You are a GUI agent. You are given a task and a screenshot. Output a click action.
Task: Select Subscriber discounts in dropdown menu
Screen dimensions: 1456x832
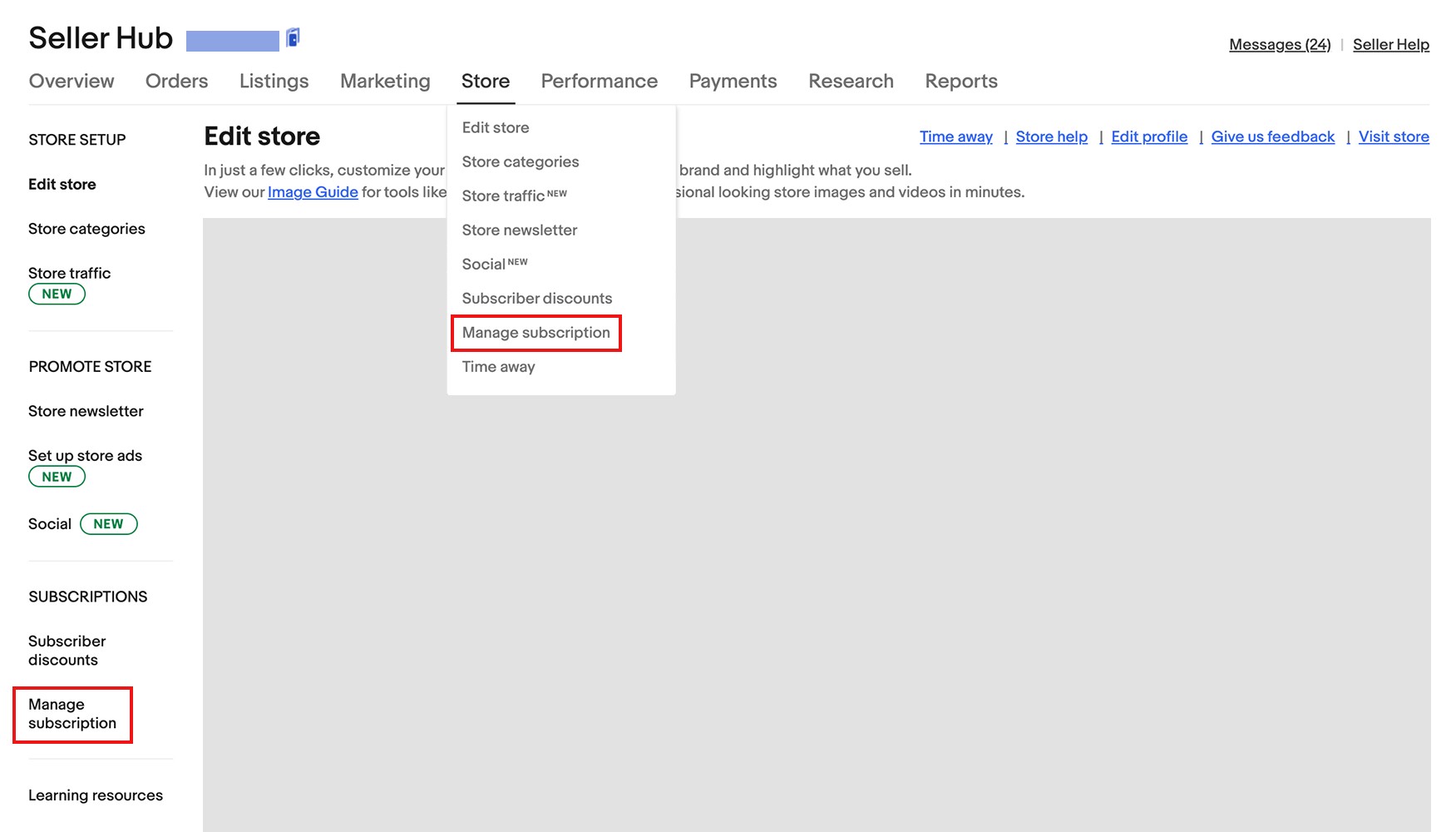point(537,298)
